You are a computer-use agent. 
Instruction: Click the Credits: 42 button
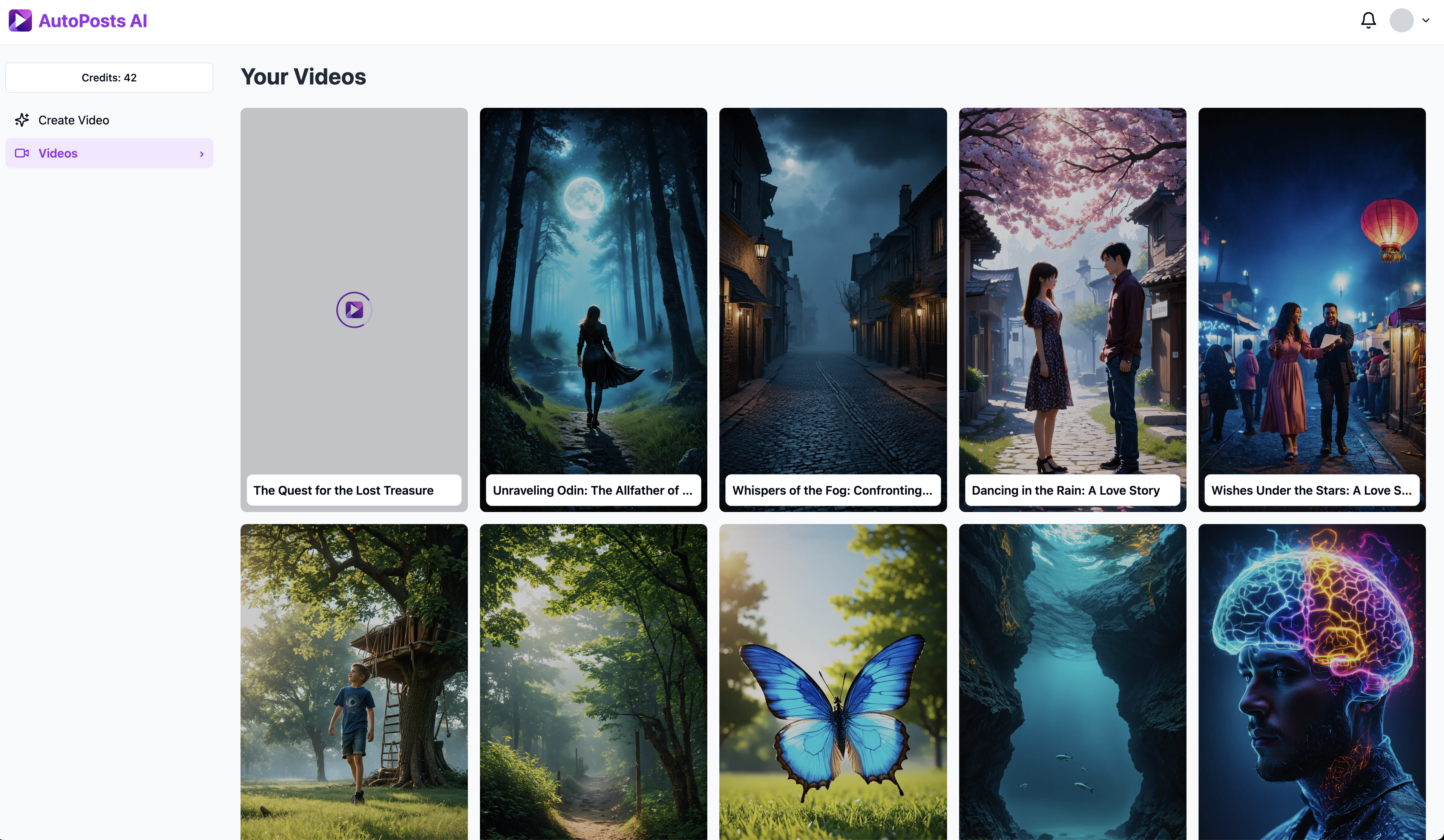point(109,77)
